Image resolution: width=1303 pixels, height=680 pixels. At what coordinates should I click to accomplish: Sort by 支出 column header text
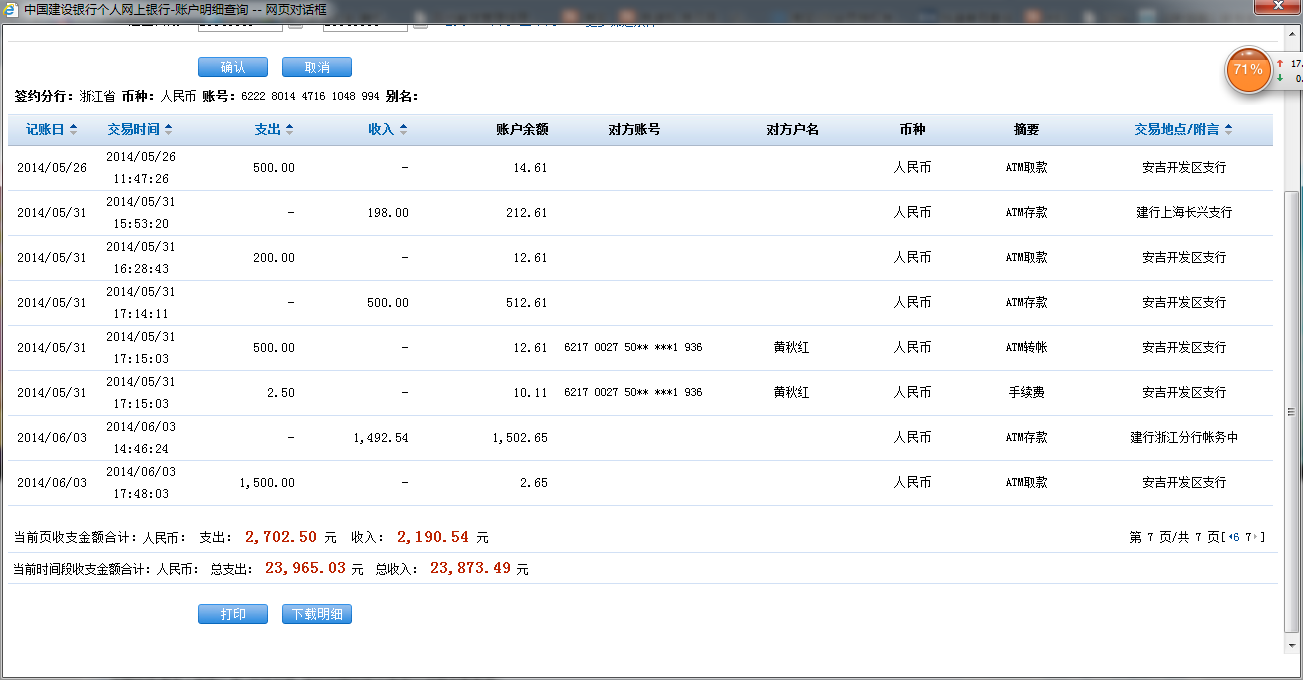coord(267,130)
